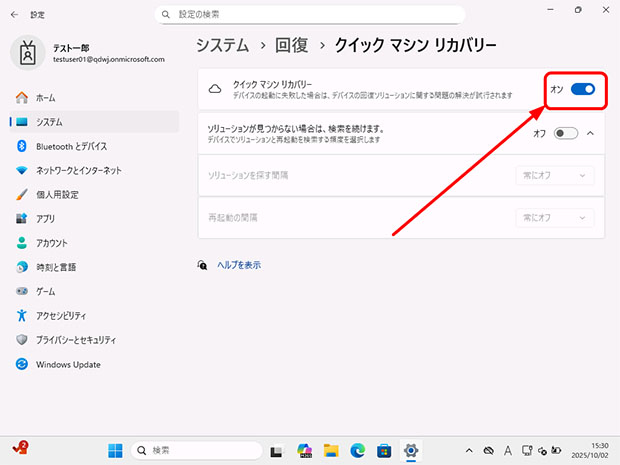620x465 pixels.
Task: Click the アカウント person icon
Action: 22,243
